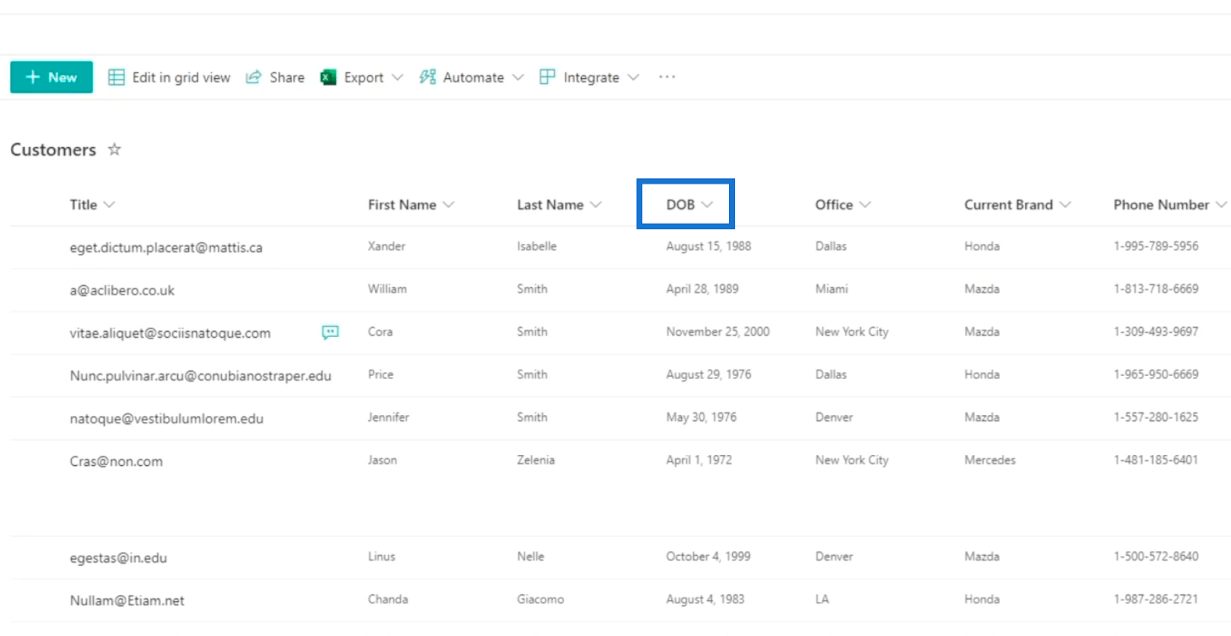Click the date November 25, 2000
1231x636 pixels.
pos(718,332)
